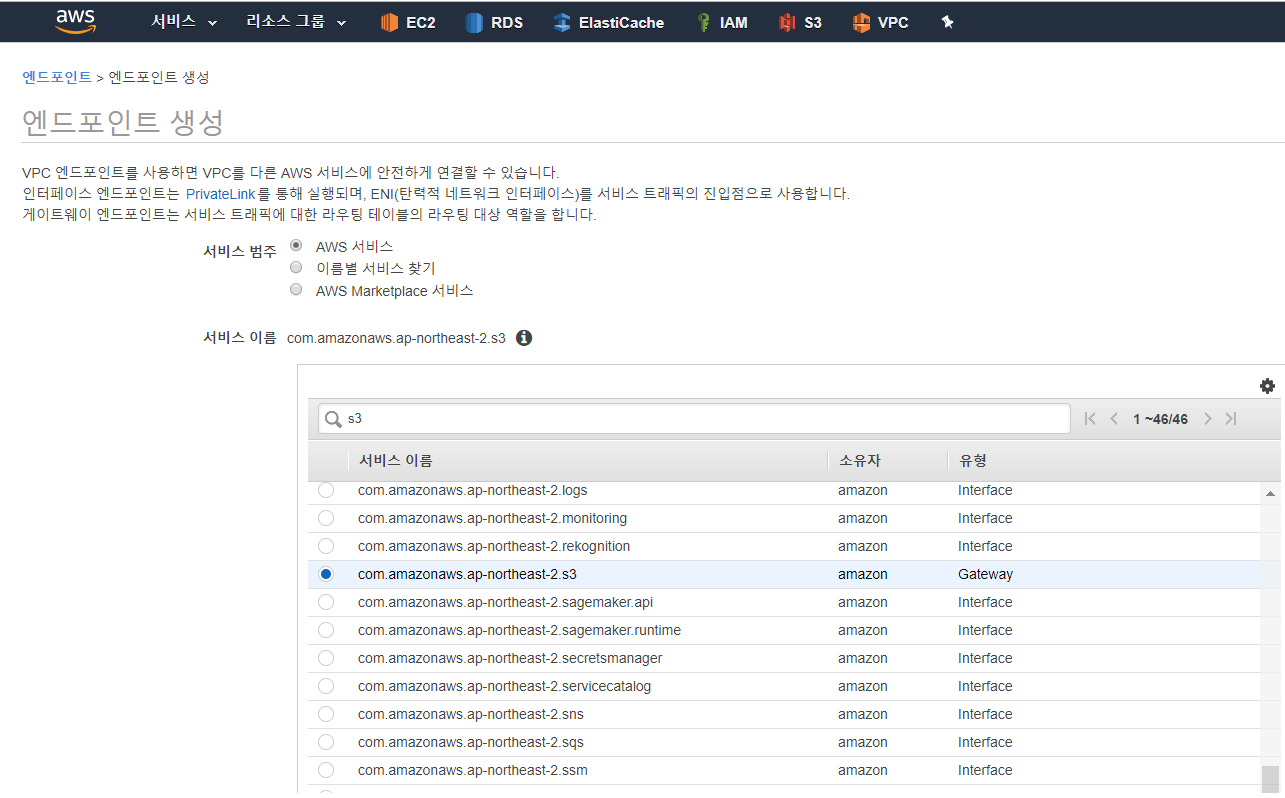This screenshot has width=1285, height=798.
Task: Click Interface type in logs row
Action: pos(985,490)
